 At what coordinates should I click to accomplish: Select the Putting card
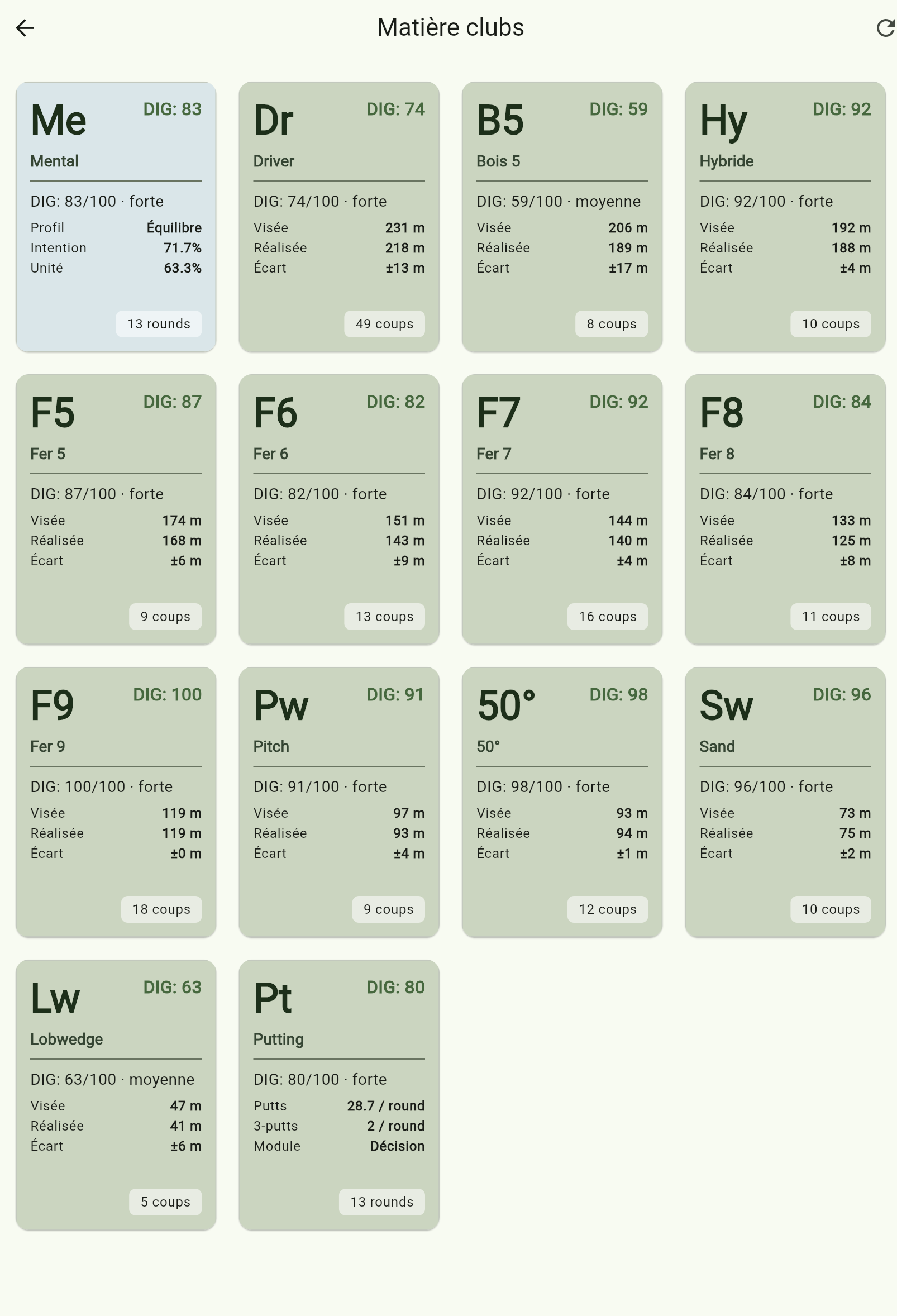click(339, 1095)
